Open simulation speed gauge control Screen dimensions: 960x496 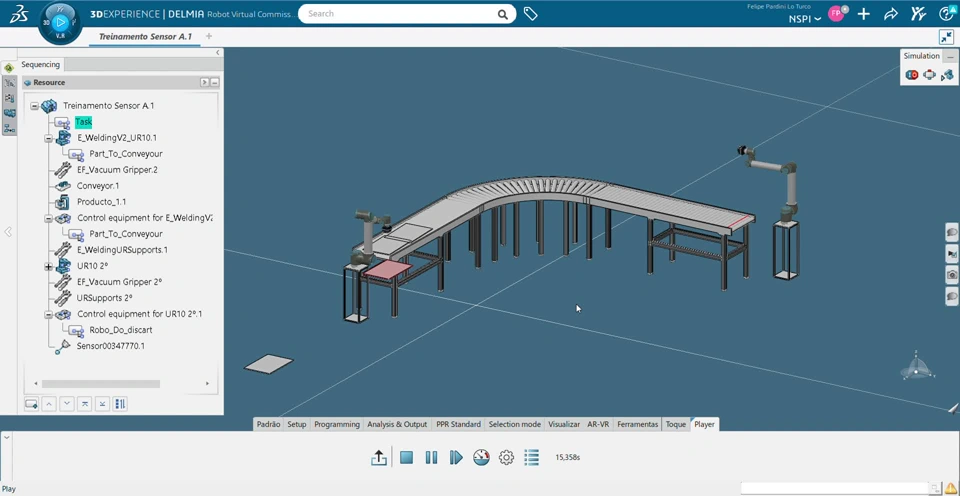(x=481, y=457)
